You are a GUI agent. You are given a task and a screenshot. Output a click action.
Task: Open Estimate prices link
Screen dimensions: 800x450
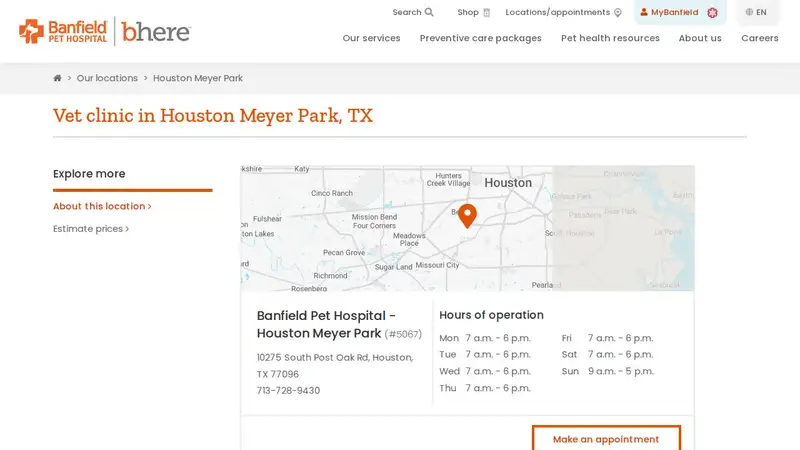(x=91, y=229)
